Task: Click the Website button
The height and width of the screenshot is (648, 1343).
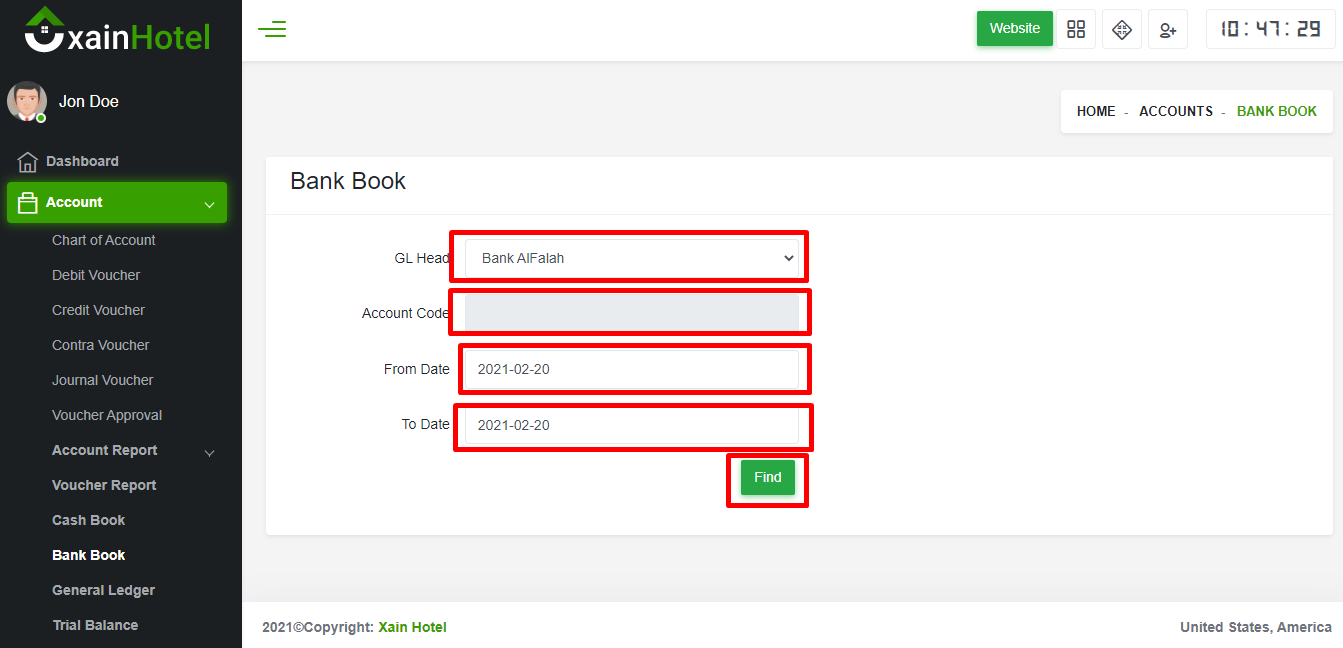Action: 1014,29
